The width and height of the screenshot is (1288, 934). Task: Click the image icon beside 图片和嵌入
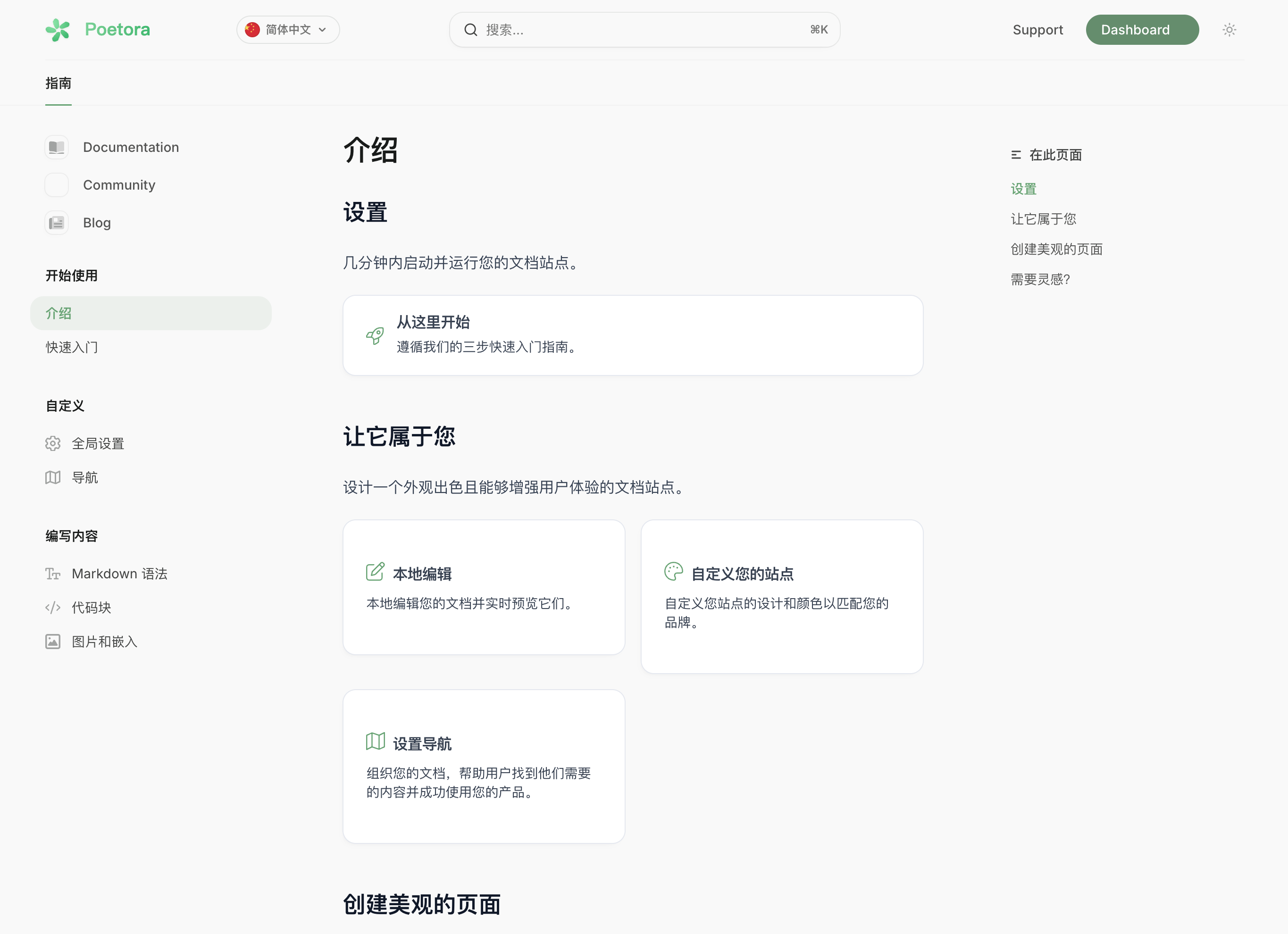tap(53, 642)
